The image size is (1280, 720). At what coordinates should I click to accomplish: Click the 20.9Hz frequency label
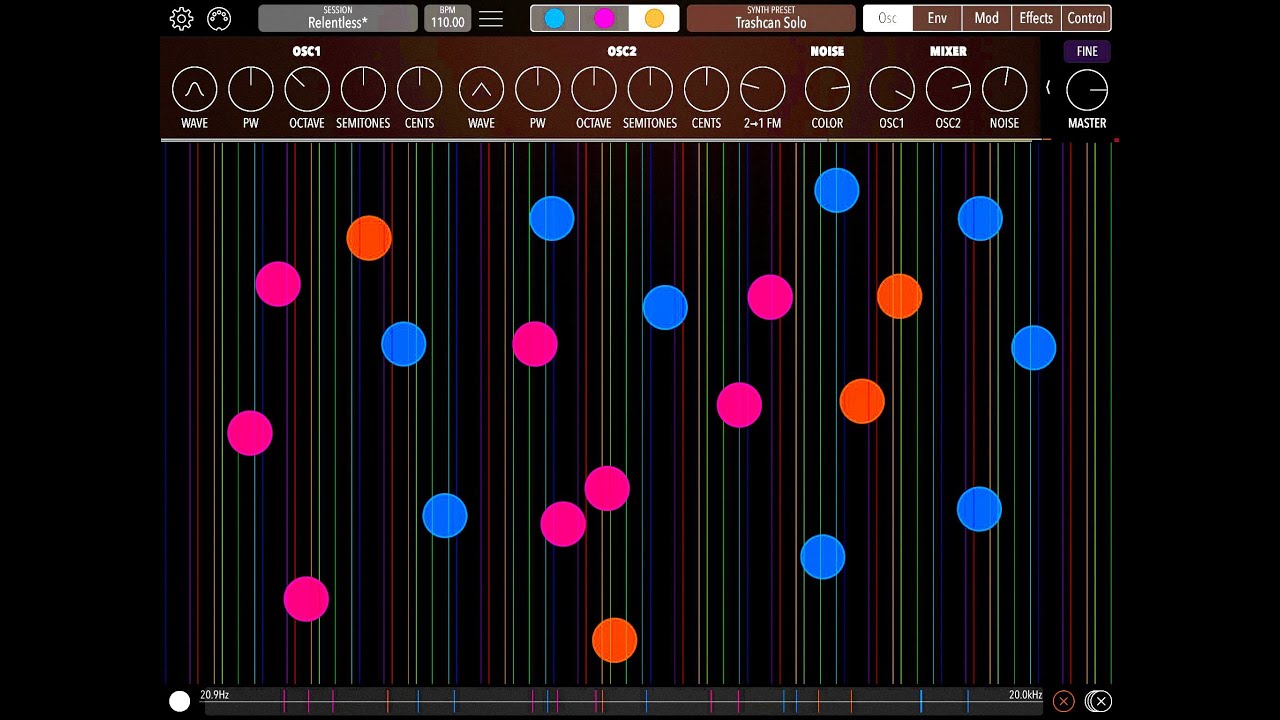[214, 695]
